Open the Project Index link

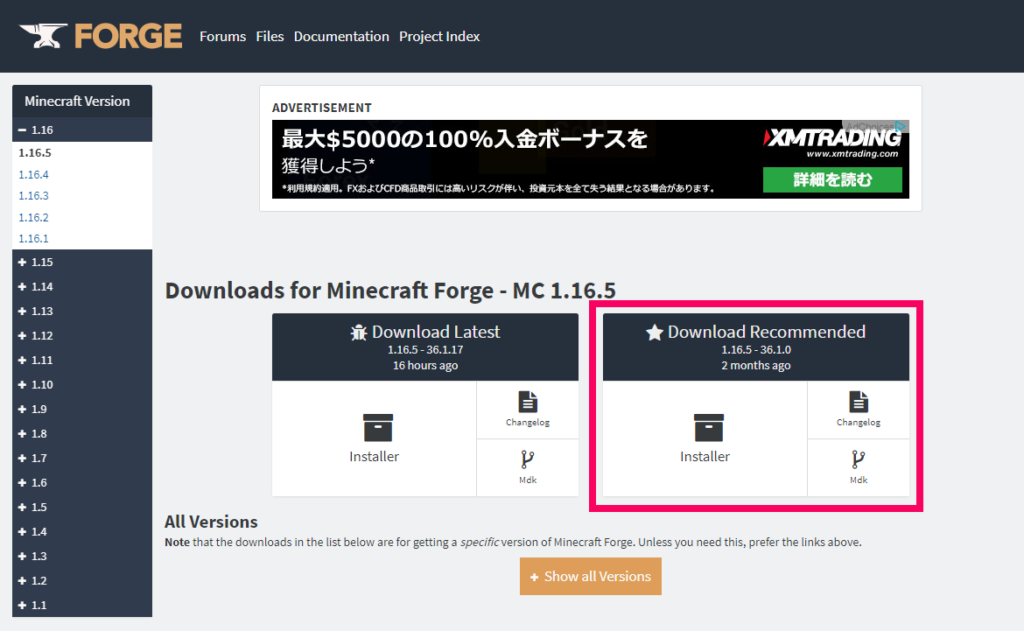[440, 37]
